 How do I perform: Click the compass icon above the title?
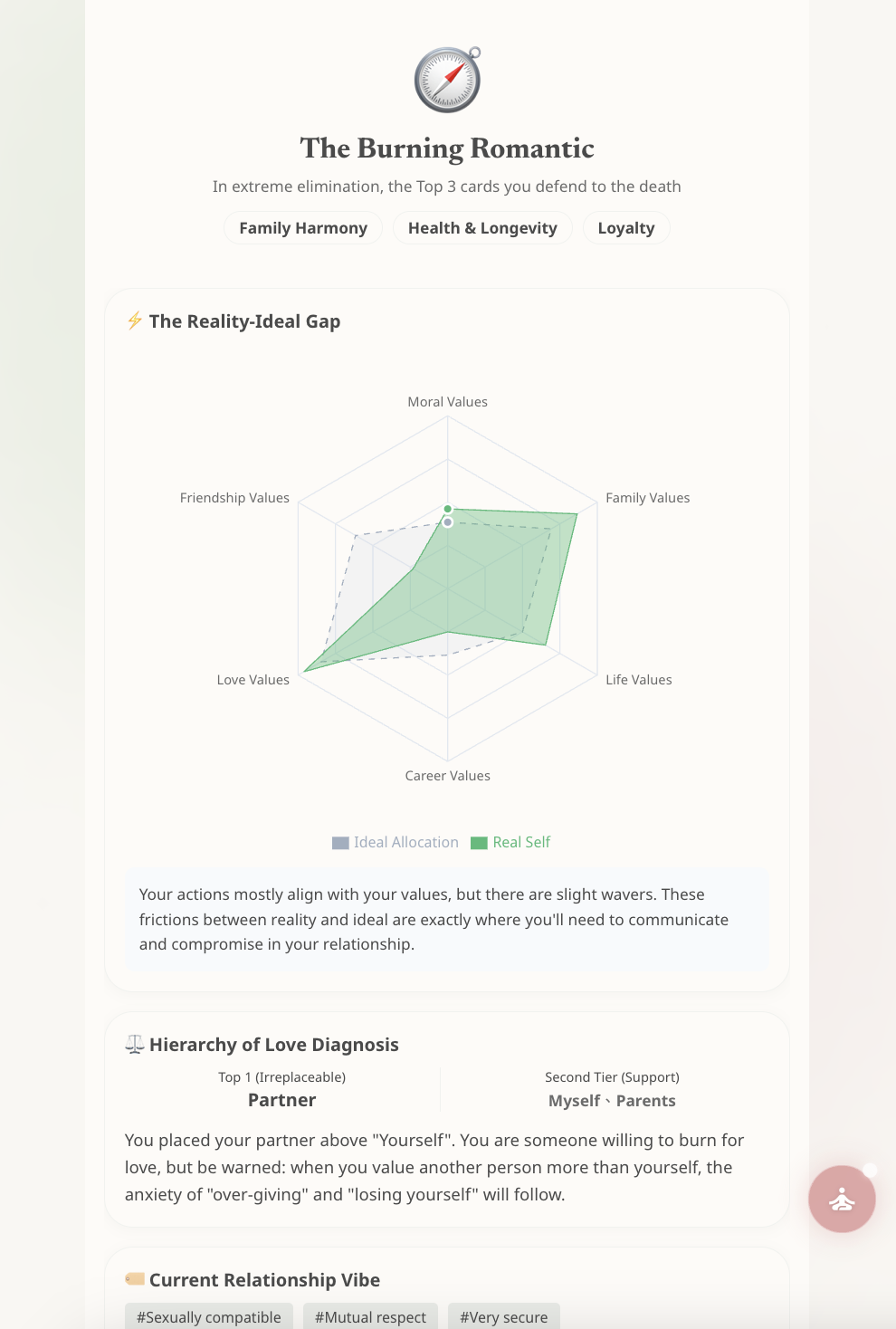(447, 80)
